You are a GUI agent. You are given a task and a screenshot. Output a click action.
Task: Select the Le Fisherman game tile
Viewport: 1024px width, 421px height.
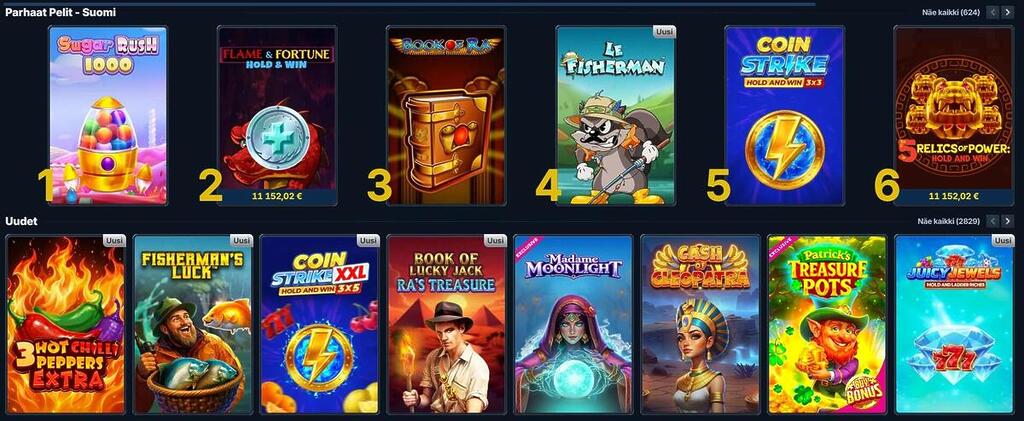(x=616, y=116)
